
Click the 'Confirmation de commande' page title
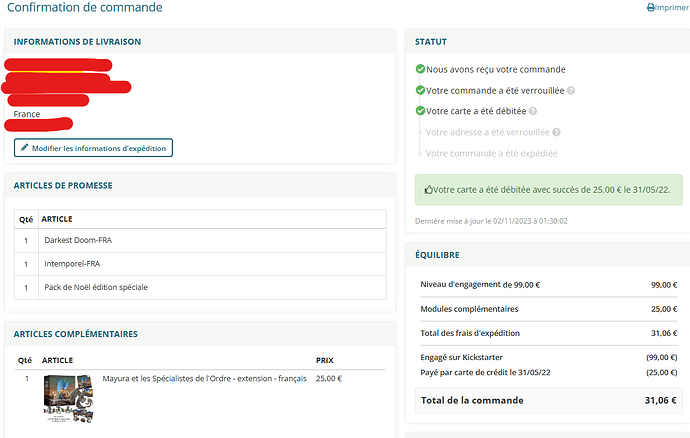point(84,7)
